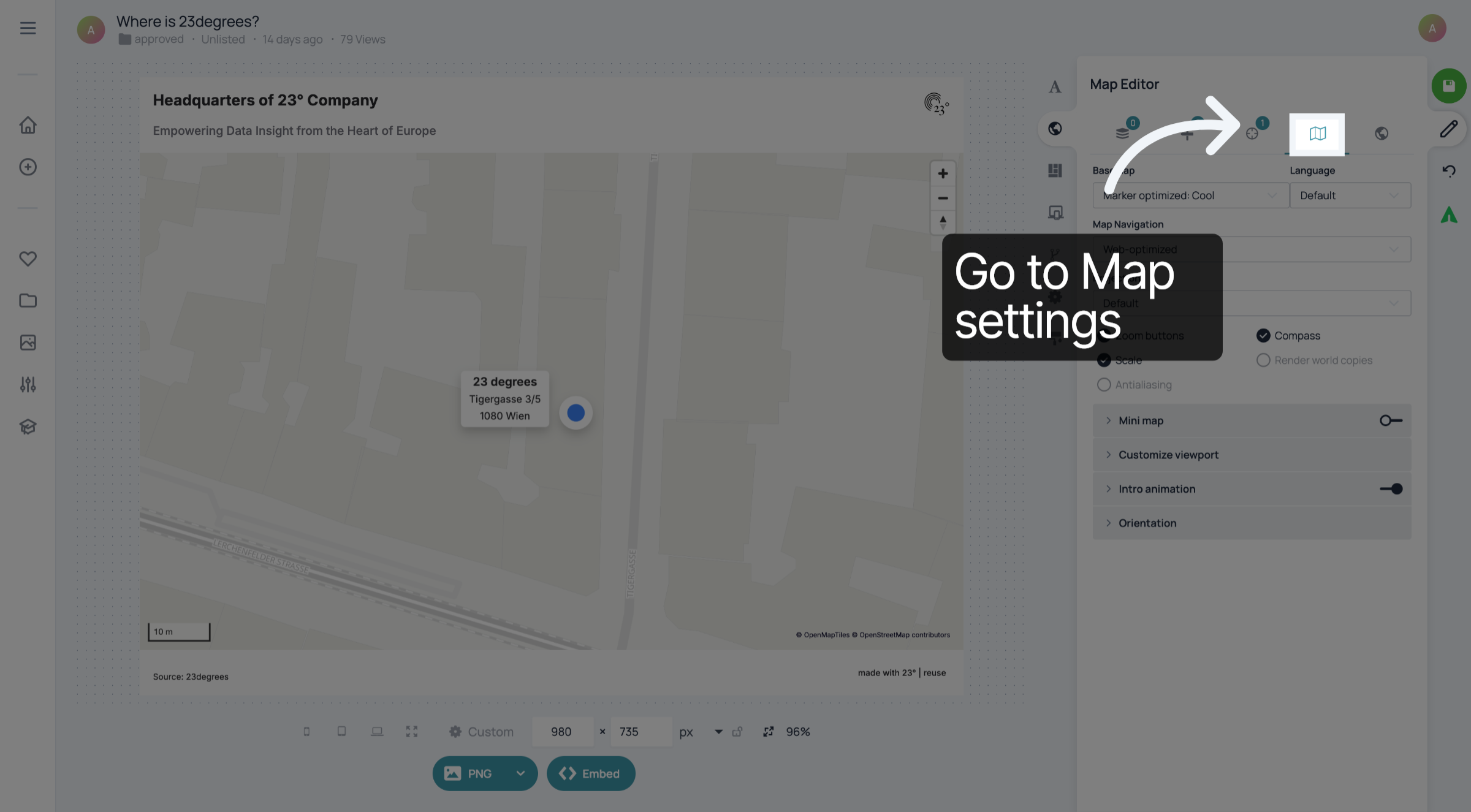
Task: Open the px unit dropdown arrow
Action: [718, 731]
